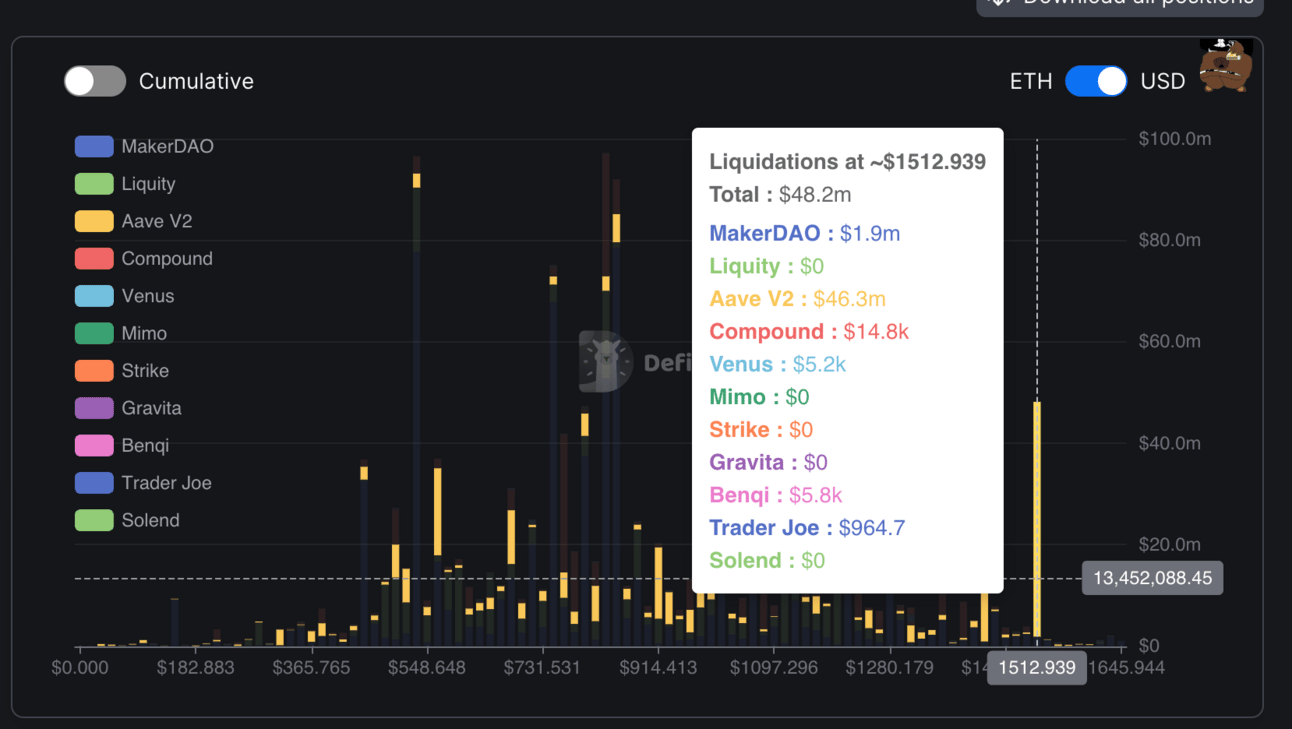Click the $80.0m y-axis label
The height and width of the screenshot is (729, 1292).
coord(1169,240)
